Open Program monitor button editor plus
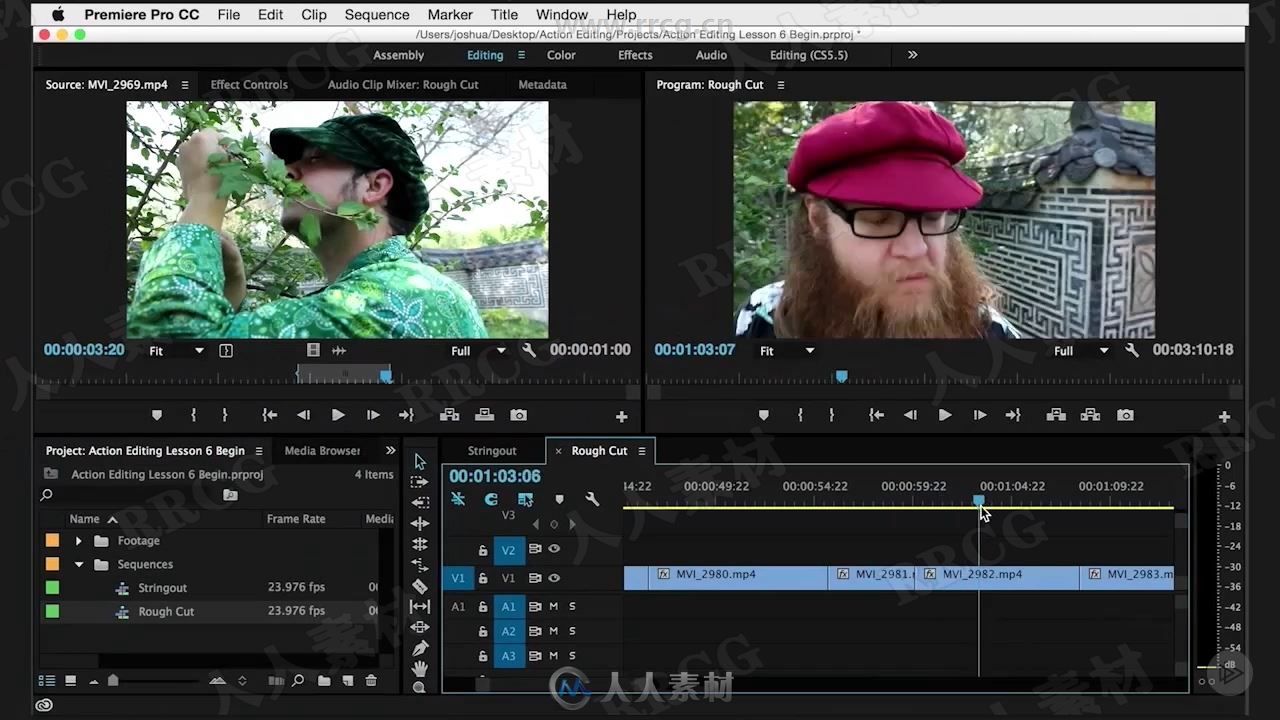This screenshot has width=1280, height=720. 1224,416
